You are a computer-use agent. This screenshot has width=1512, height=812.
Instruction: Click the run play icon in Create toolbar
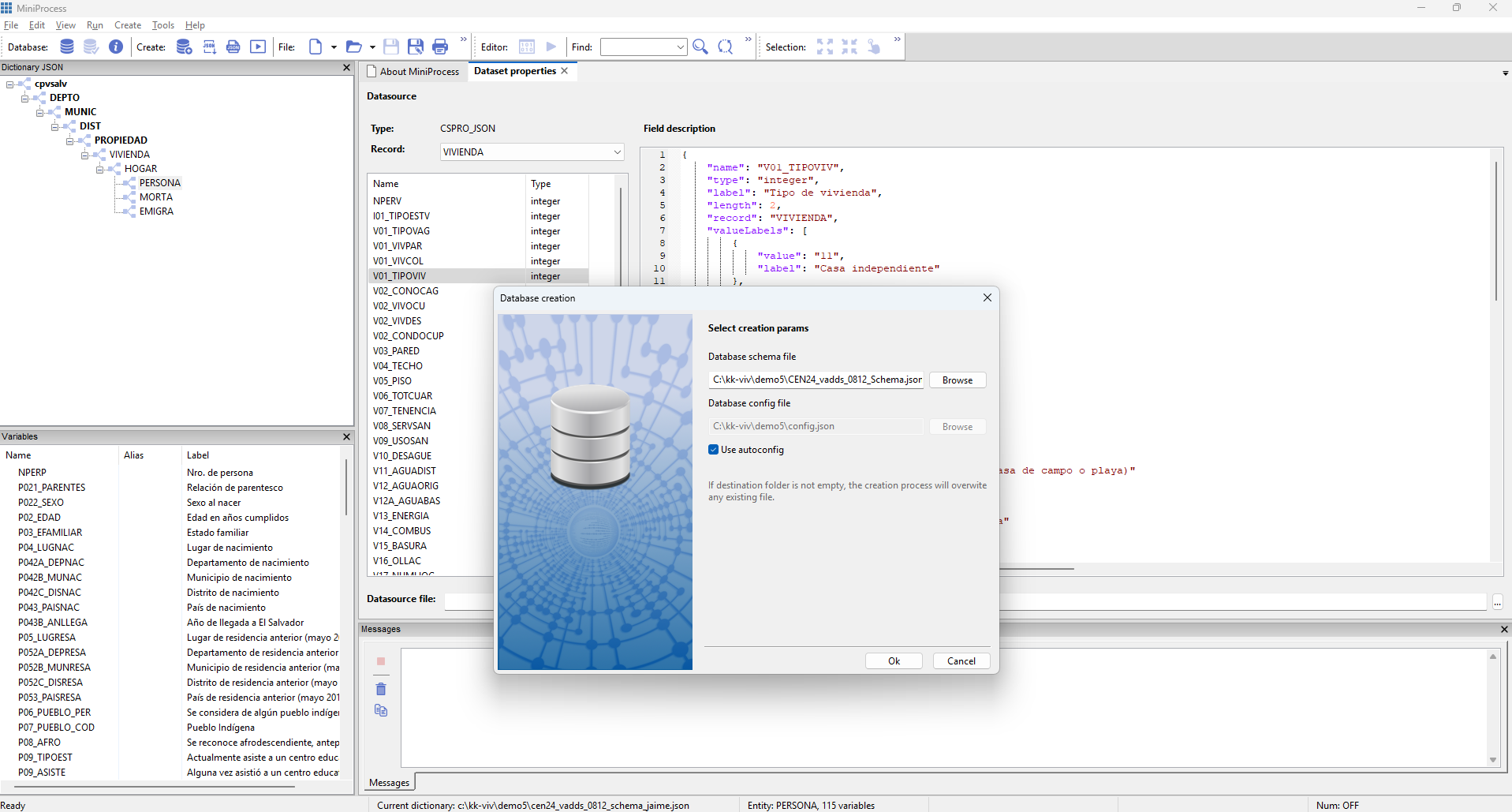point(258,47)
